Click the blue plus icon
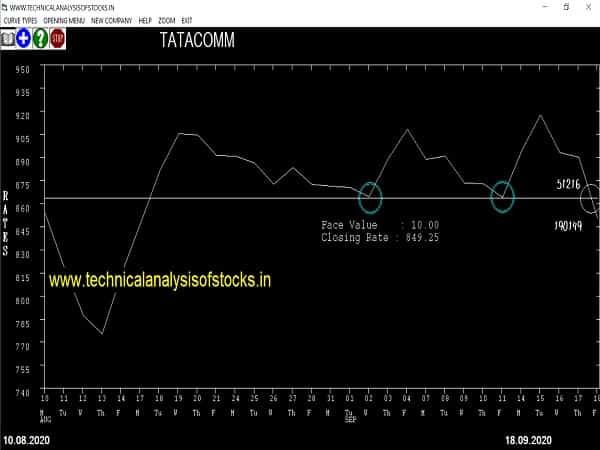The image size is (600, 450). coord(24,38)
